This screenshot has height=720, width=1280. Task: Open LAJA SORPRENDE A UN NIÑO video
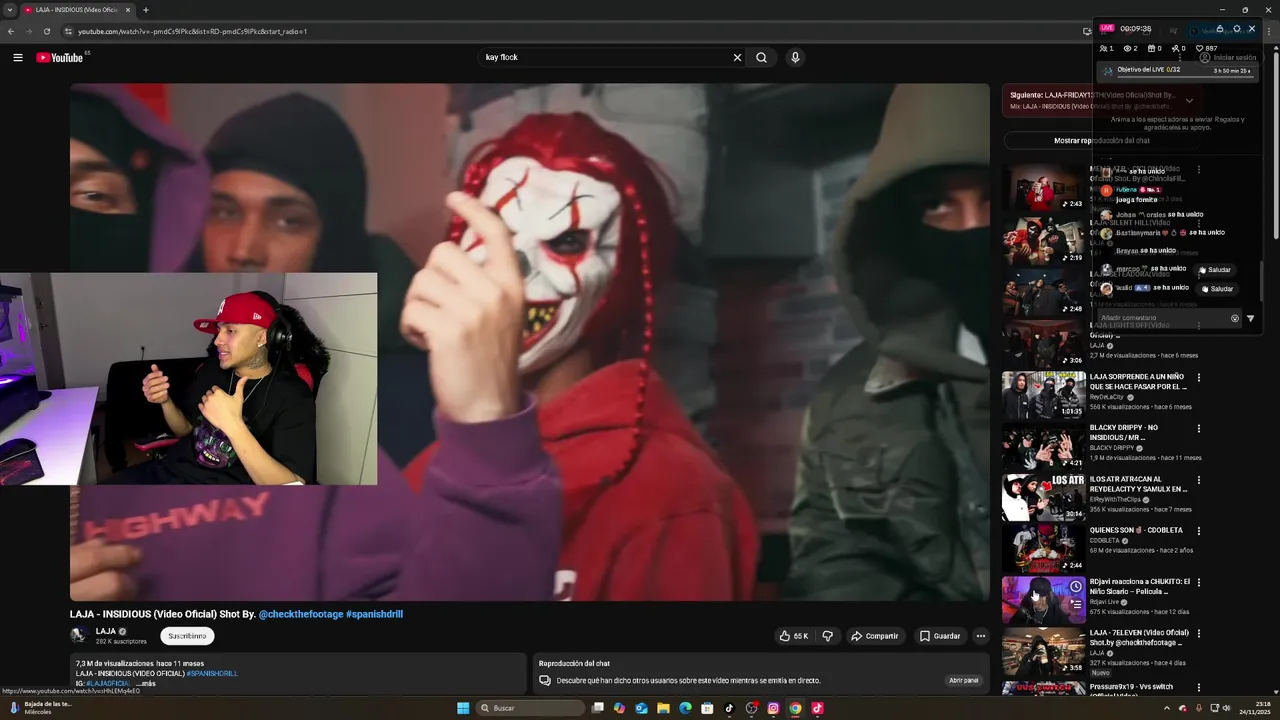click(1138, 381)
